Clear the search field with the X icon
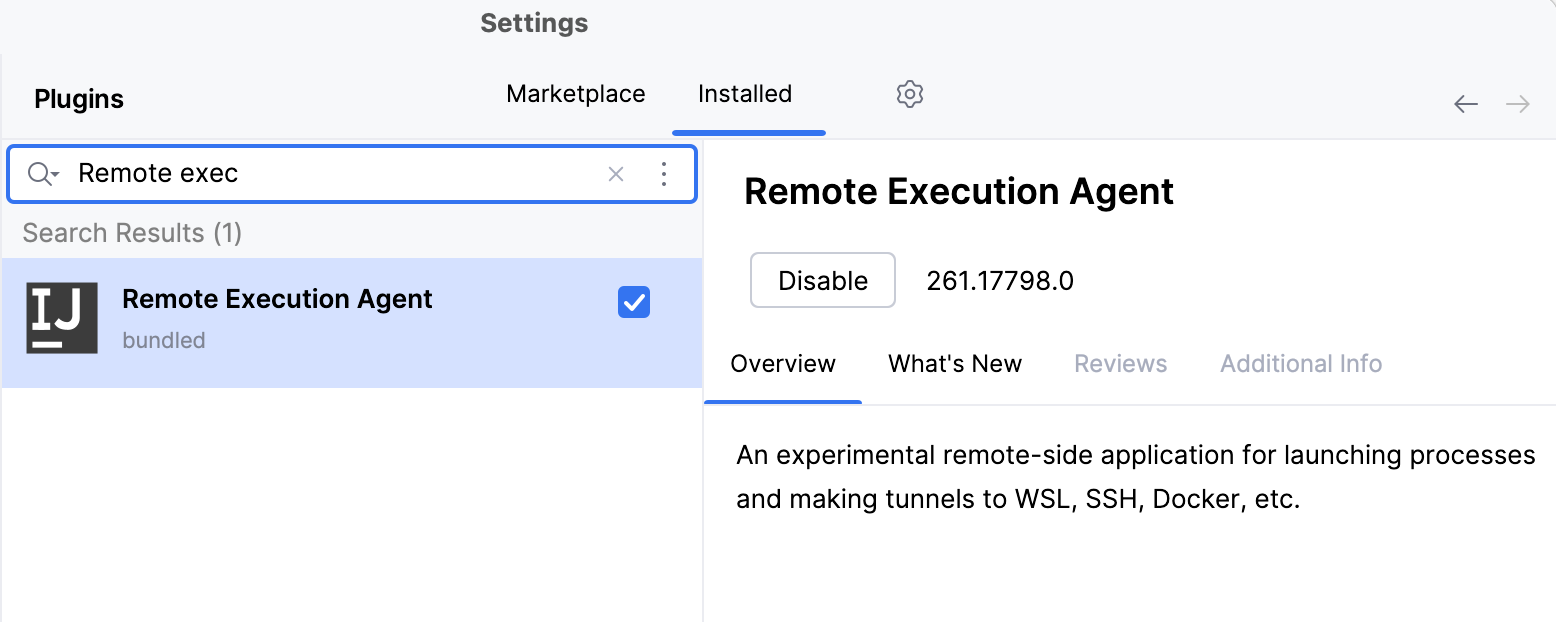 tap(616, 174)
